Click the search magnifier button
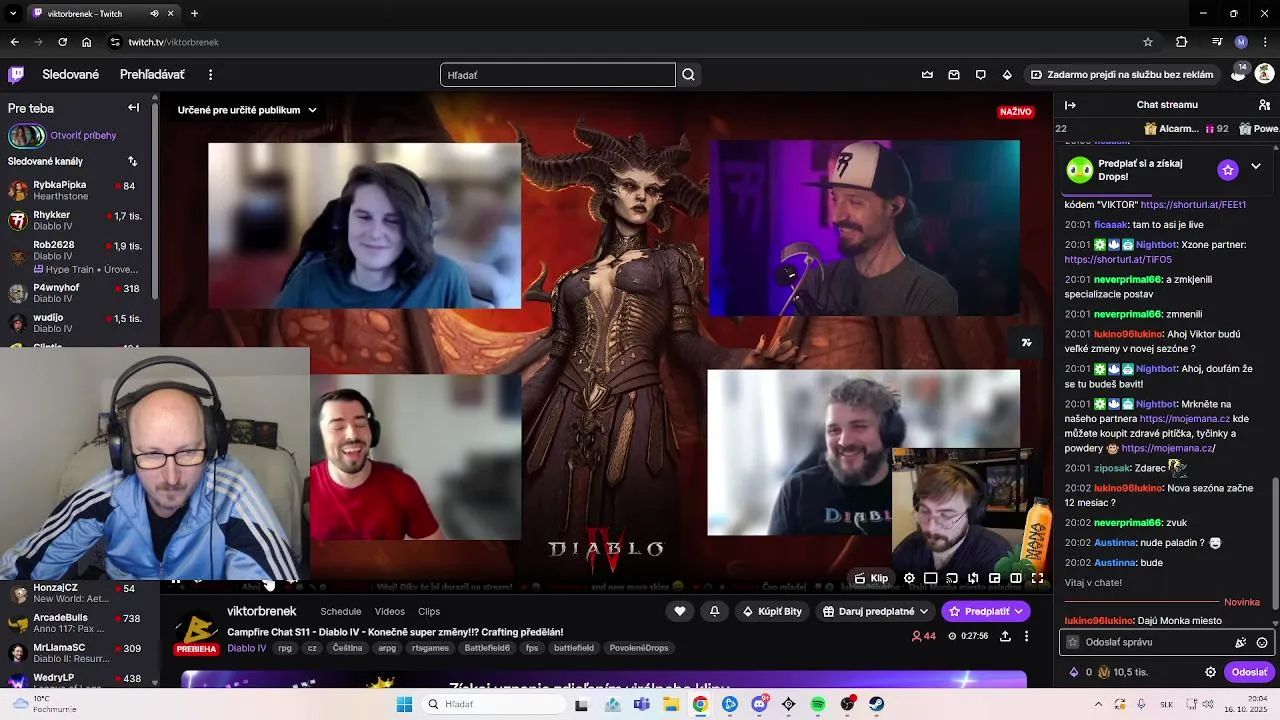Image resolution: width=1280 pixels, height=720 pixels. [x=688, y=74]
